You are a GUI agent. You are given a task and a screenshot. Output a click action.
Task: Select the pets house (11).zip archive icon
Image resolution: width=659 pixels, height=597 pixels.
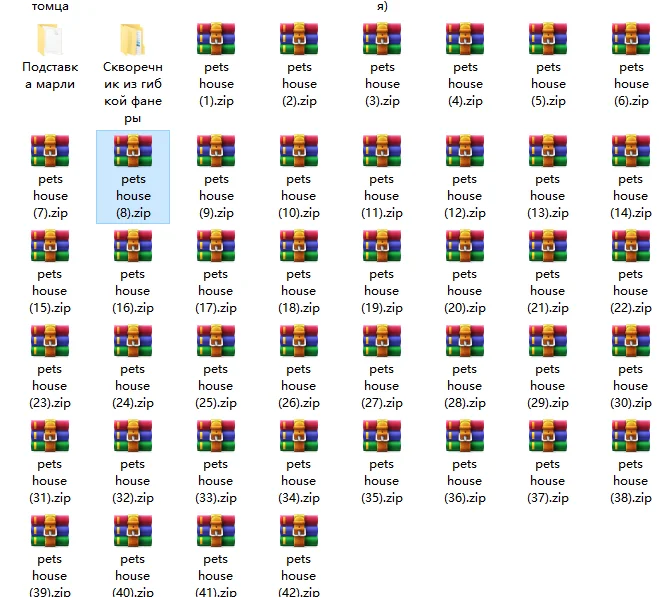pyautogui.click(x=382, y=151)
